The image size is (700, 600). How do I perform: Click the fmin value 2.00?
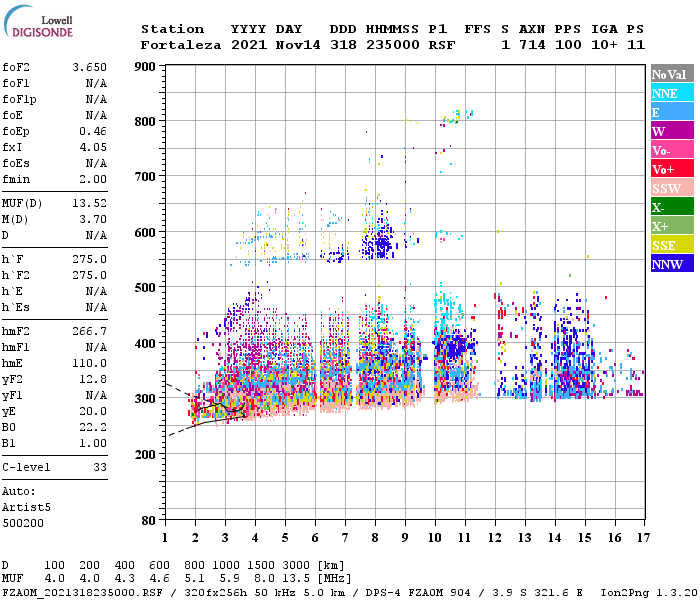(93, 179)
